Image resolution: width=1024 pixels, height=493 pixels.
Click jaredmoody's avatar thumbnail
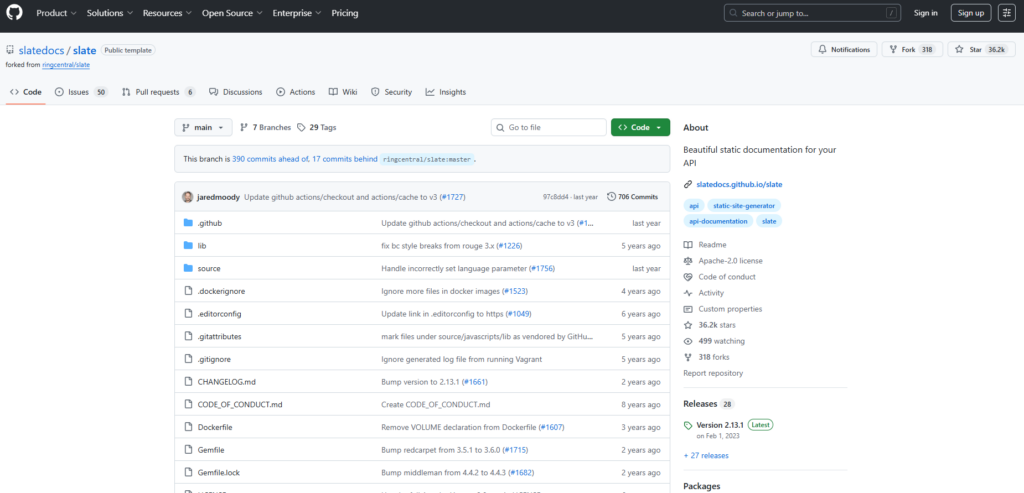coord(188,197)
